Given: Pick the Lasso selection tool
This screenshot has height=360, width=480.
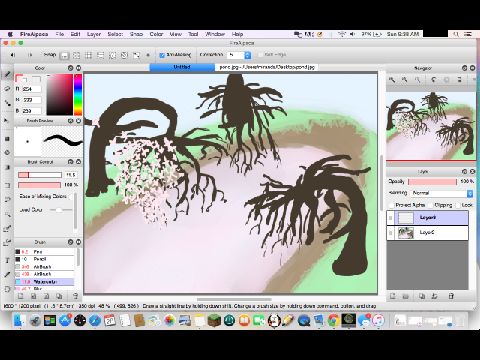Looking at the screenshot, I should click(7, 200).
